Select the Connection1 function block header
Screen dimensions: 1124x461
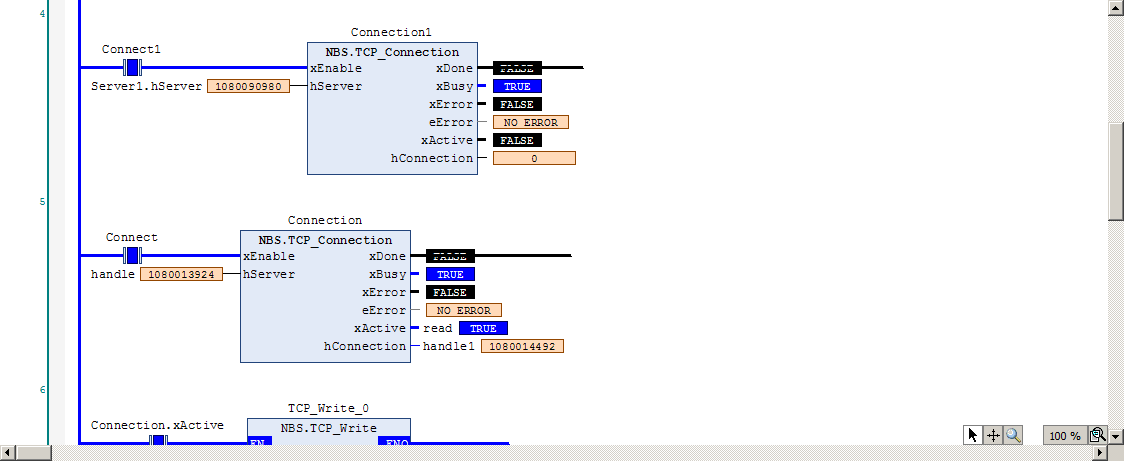click(x=393, y=52)
